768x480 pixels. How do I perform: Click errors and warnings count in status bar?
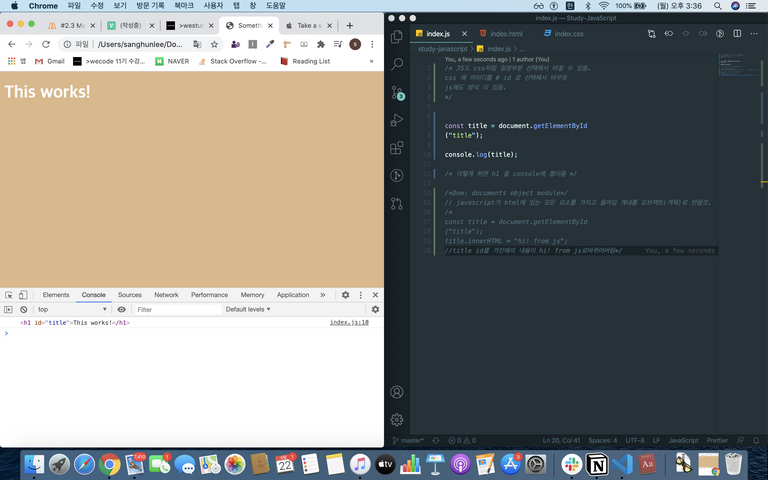pos(462,440)
